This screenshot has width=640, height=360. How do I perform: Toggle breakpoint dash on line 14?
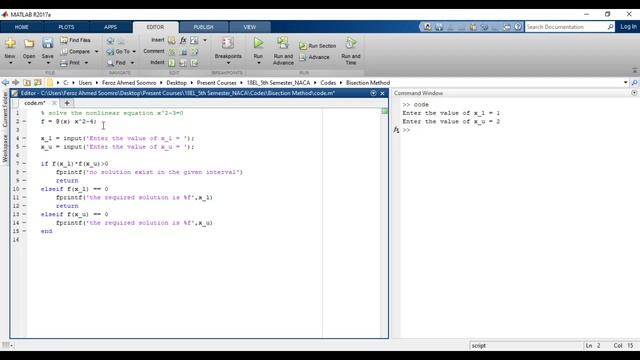24,223
